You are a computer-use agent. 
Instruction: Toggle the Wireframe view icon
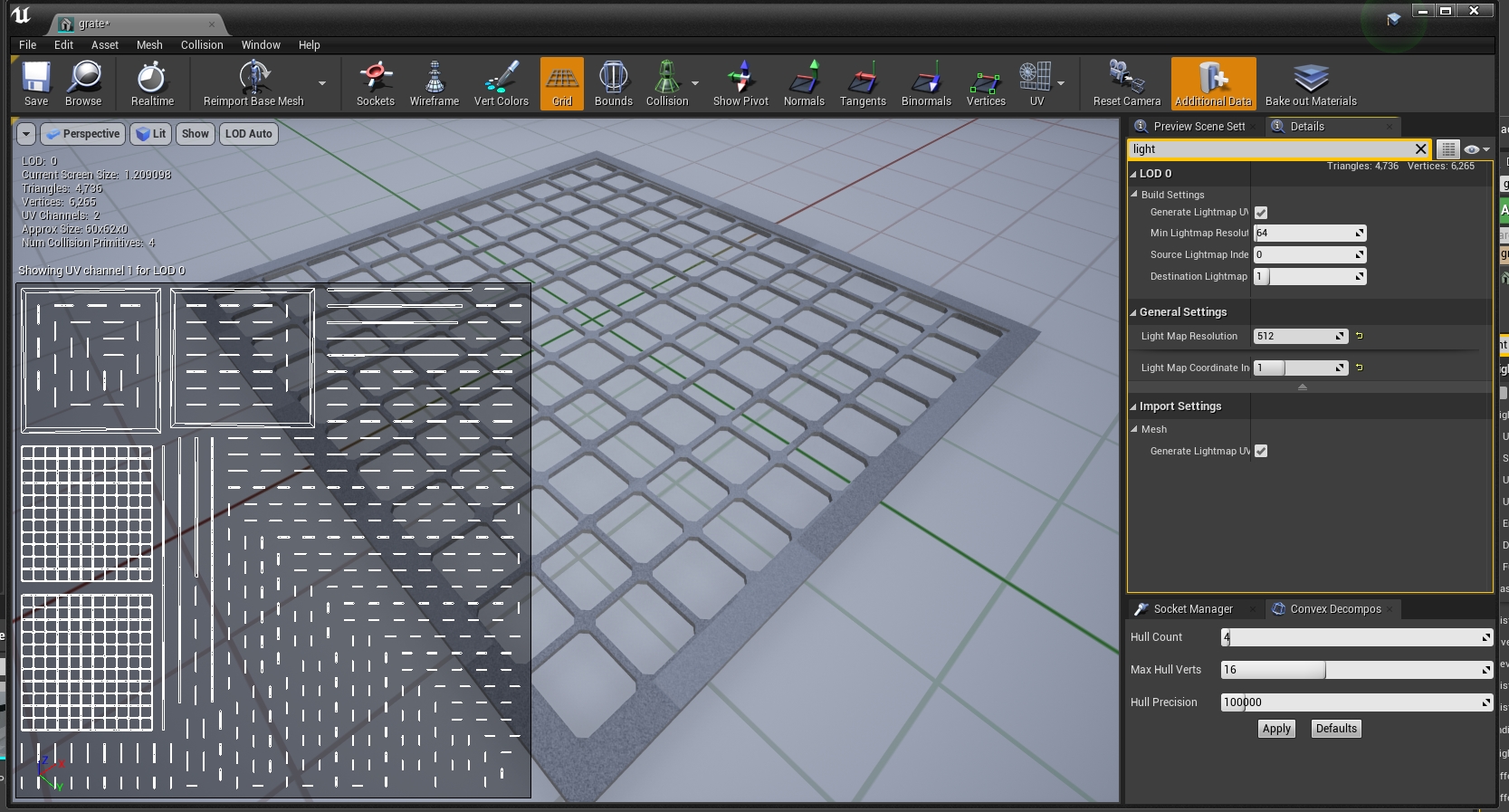click(434, 83)
